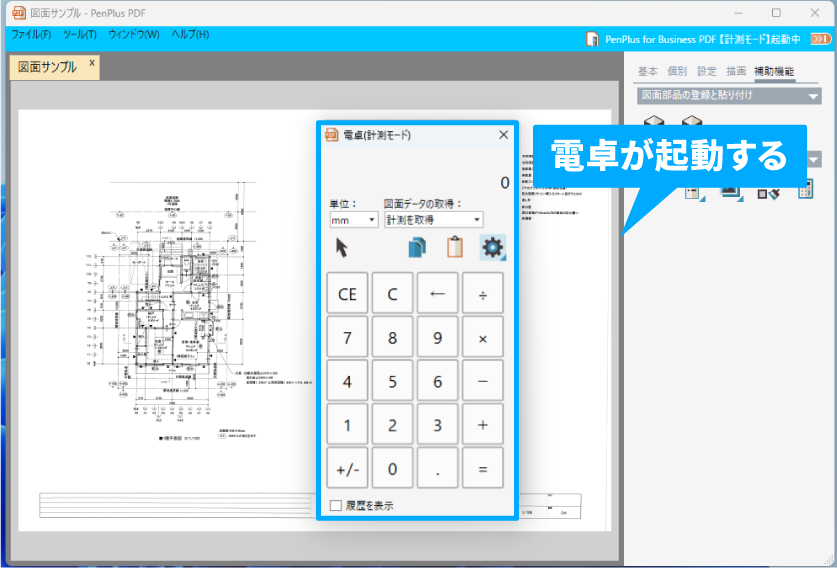Open the ファイル(F) menu

pyautogui.click(x=31, y=35)
